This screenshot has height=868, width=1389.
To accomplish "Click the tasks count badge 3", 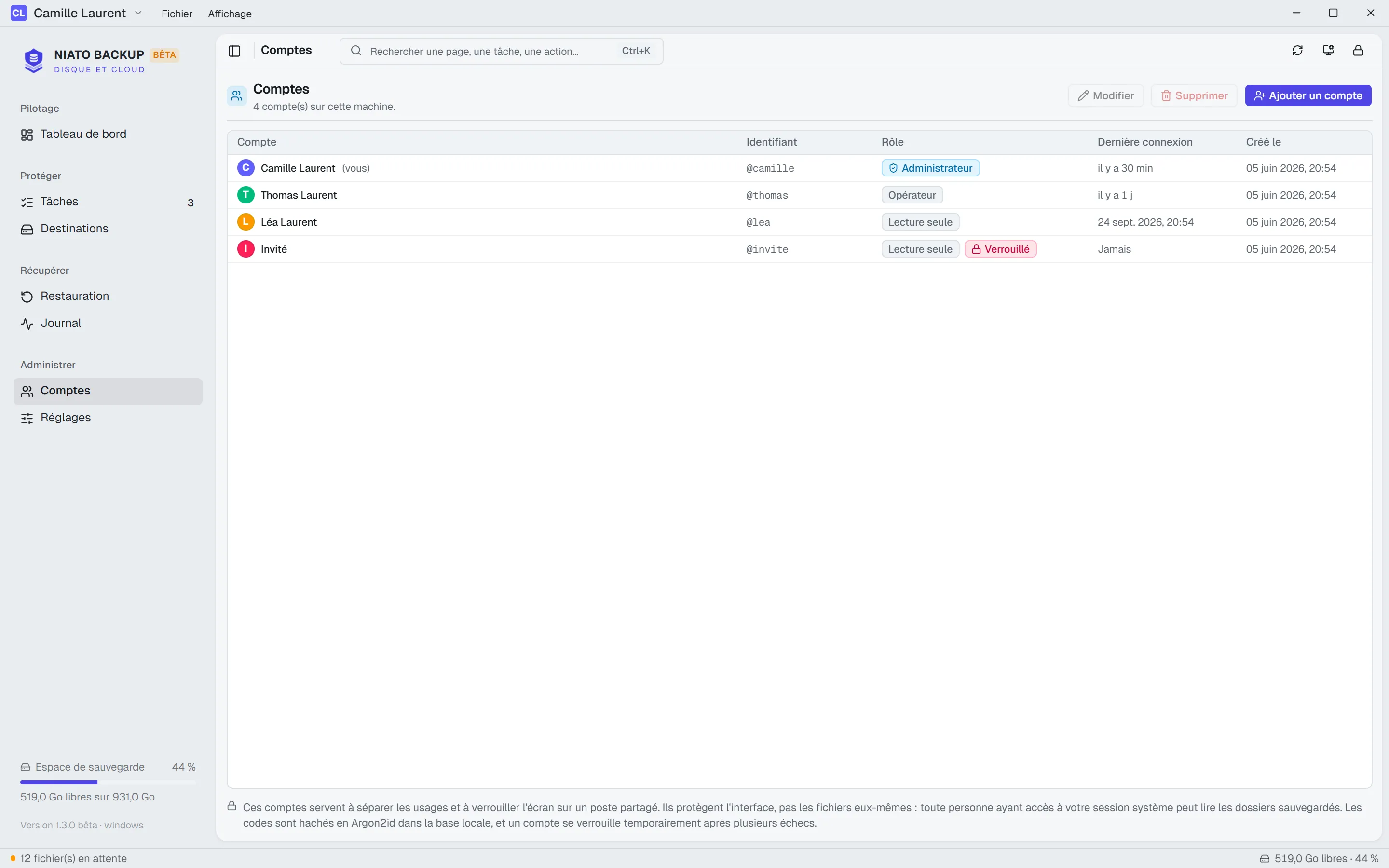I will pyautogui.click(x=191, y=203).
